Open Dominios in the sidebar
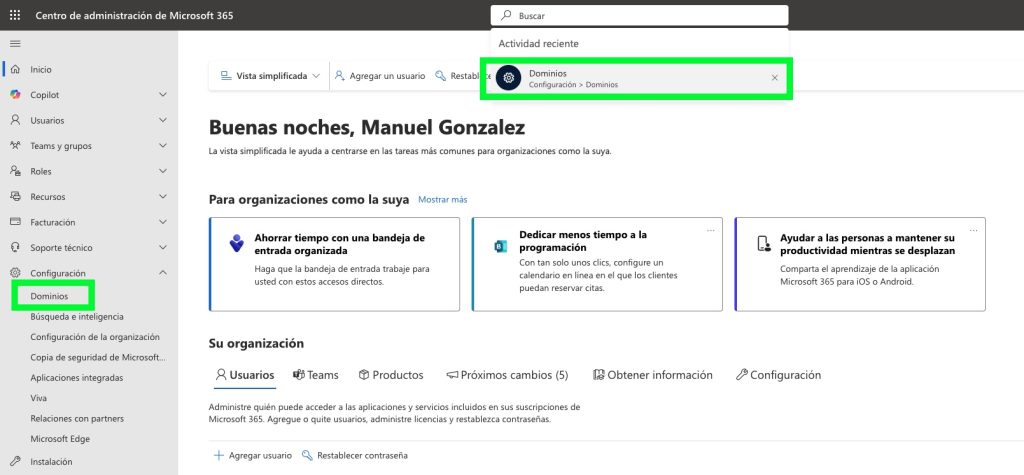This screenshot has height=475, width=1024. (x=50, y=296)
